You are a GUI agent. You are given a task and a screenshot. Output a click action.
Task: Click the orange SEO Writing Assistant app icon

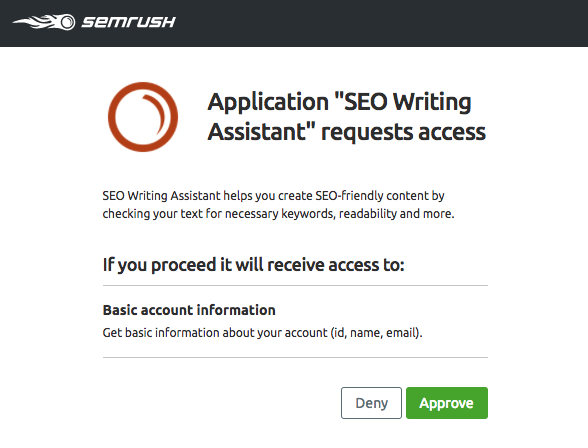(143, 117)
